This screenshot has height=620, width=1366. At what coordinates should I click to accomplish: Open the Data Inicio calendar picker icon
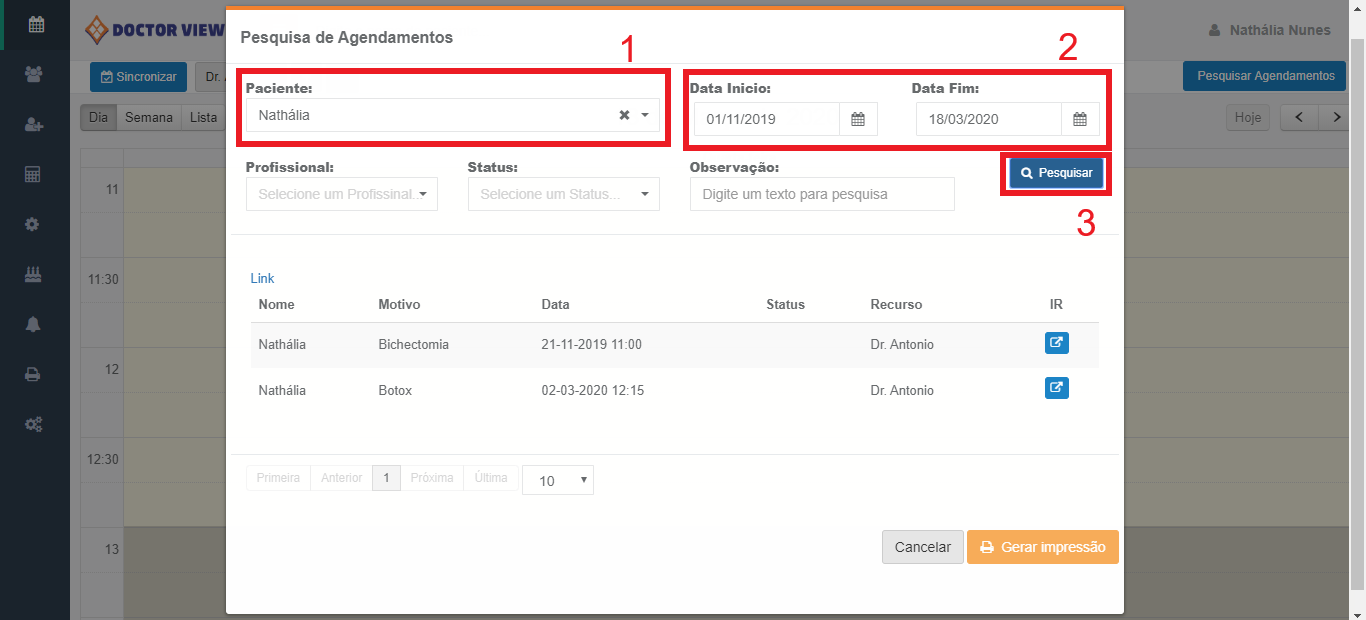pos(858,120)
